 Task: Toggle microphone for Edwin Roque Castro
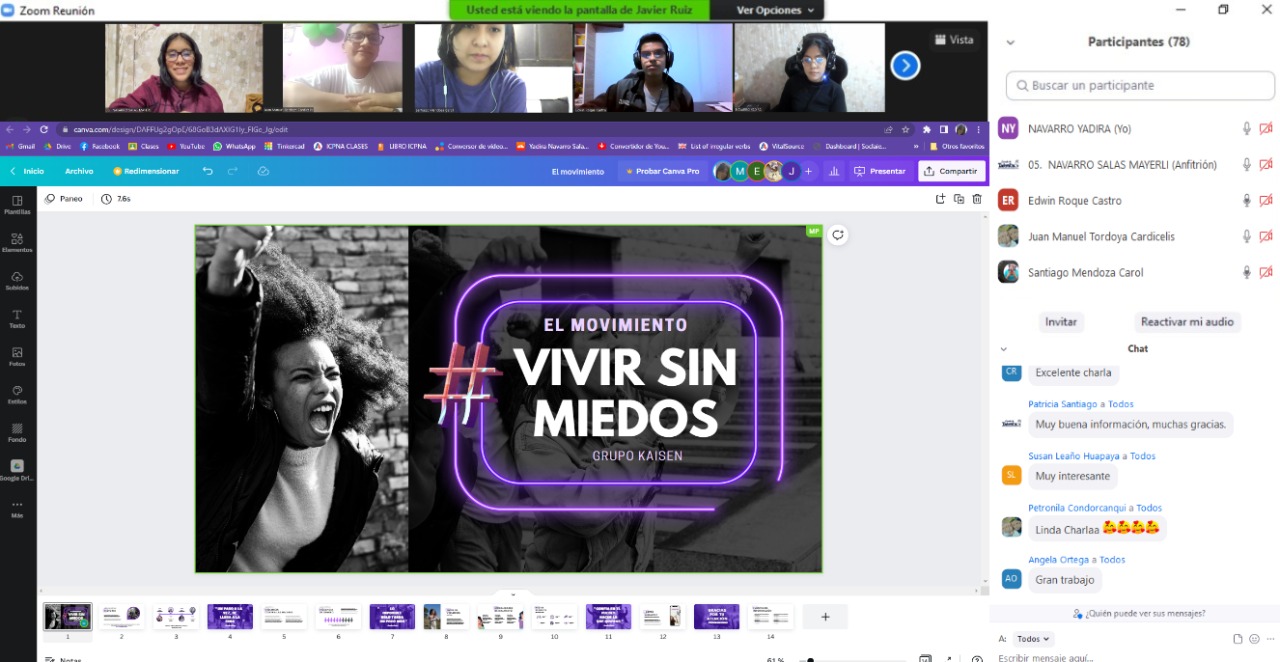pyautogui.click(x=1246, y=201)
